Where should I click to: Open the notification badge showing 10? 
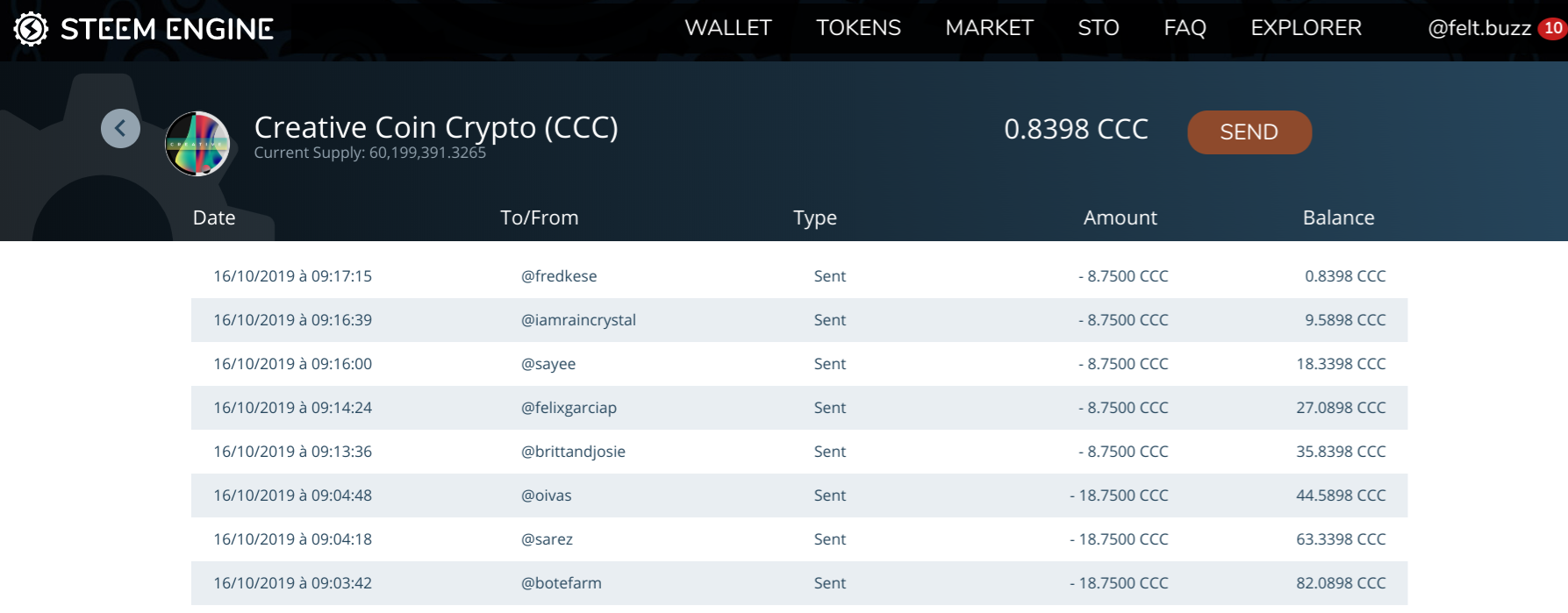coord(1552,28)
